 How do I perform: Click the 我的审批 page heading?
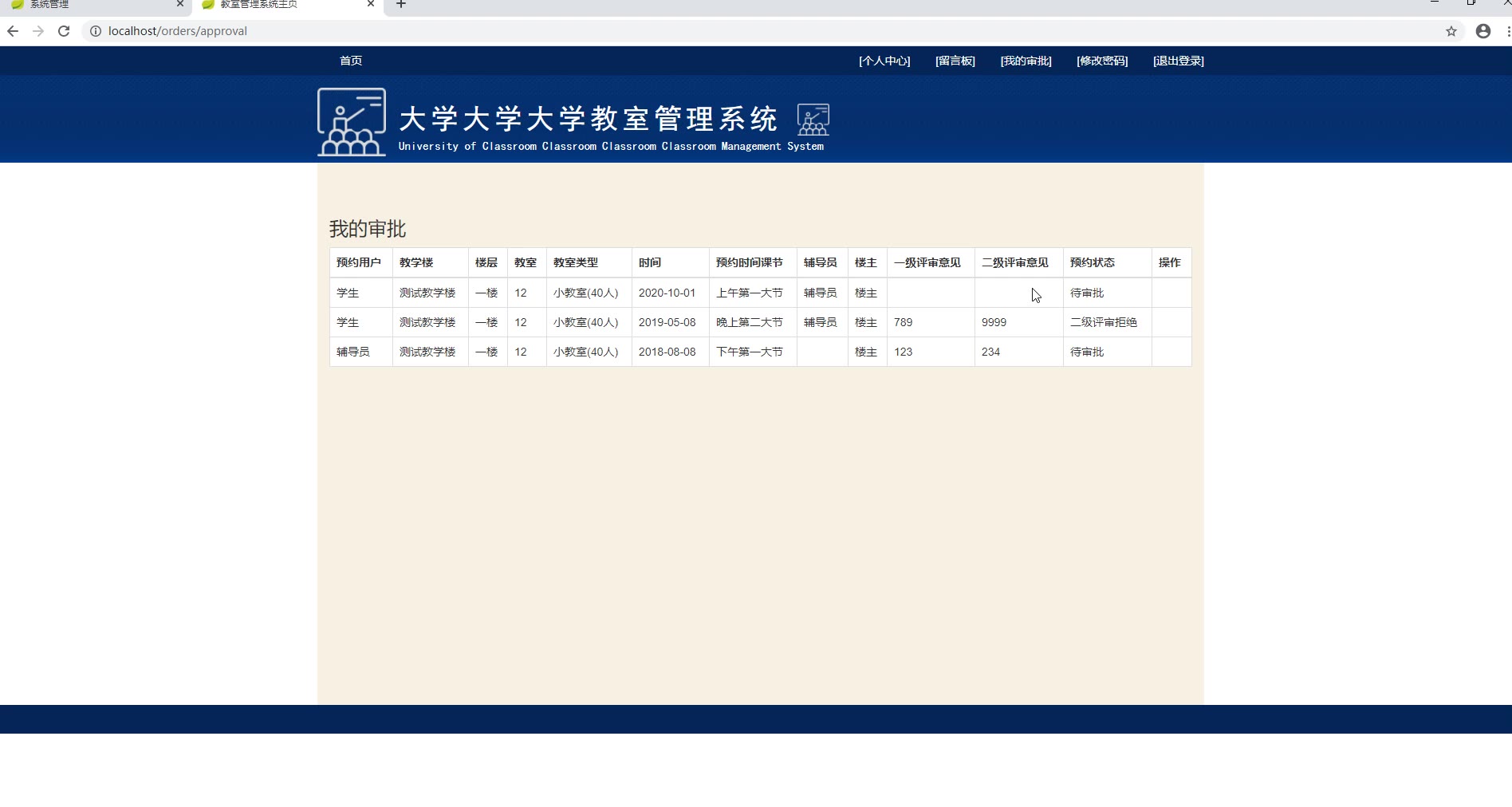pyautogui.click(x=368, y=229)
